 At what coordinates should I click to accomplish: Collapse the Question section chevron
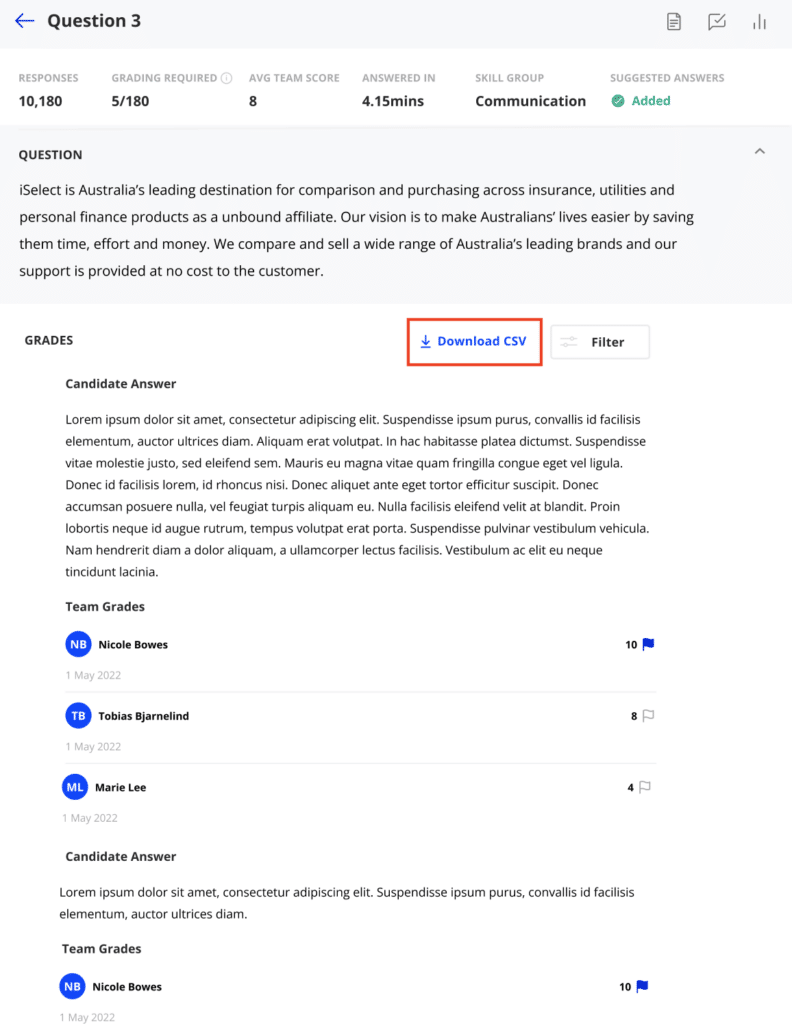(x=760, y=152)
